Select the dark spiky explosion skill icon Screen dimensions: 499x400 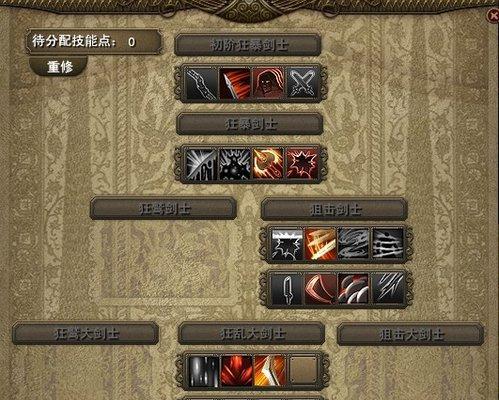(235, 164)
